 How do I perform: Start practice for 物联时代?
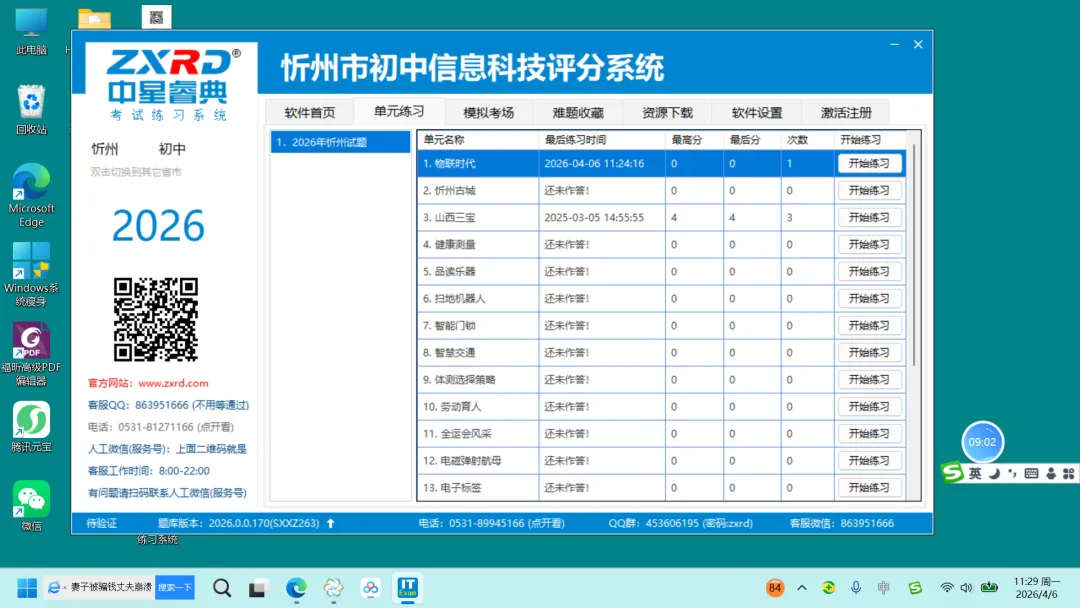[869, 163]
